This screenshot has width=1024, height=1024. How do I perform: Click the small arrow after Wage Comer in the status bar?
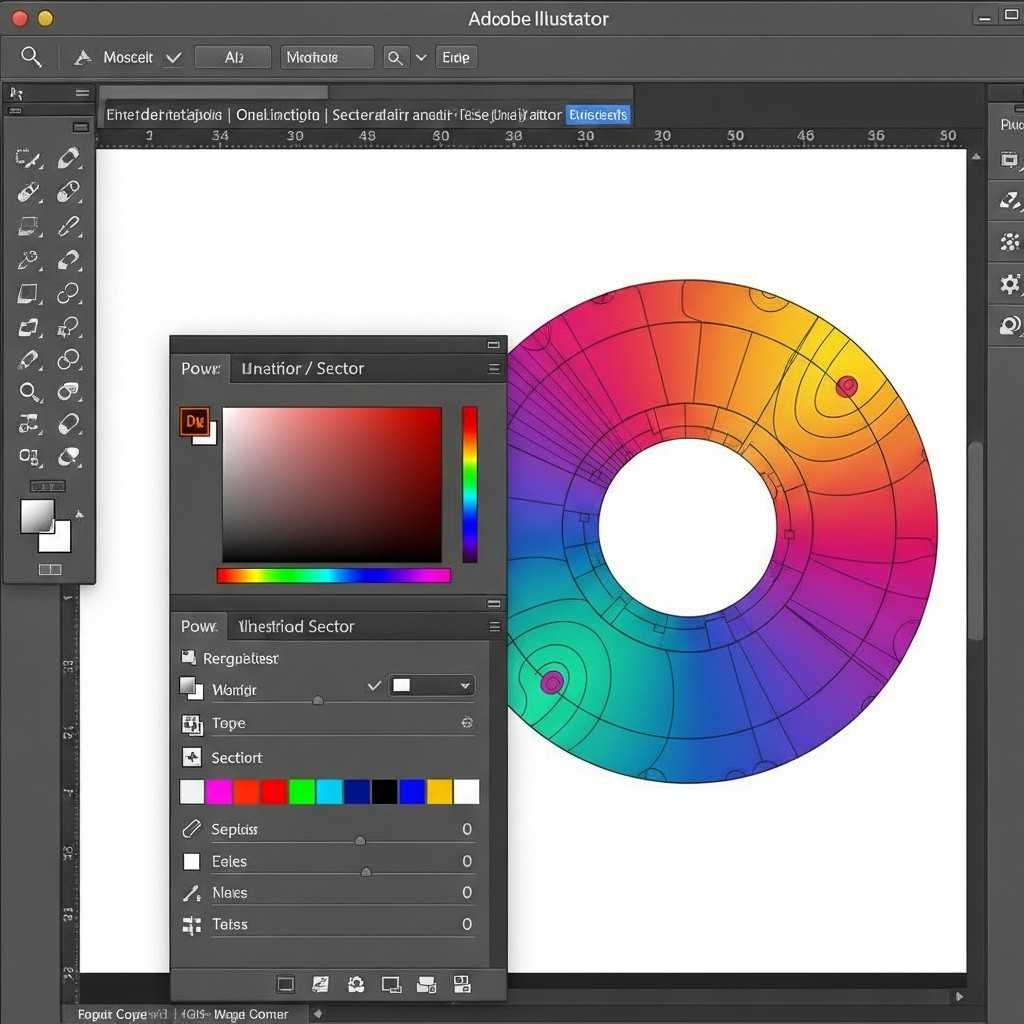pos(317,1014)
